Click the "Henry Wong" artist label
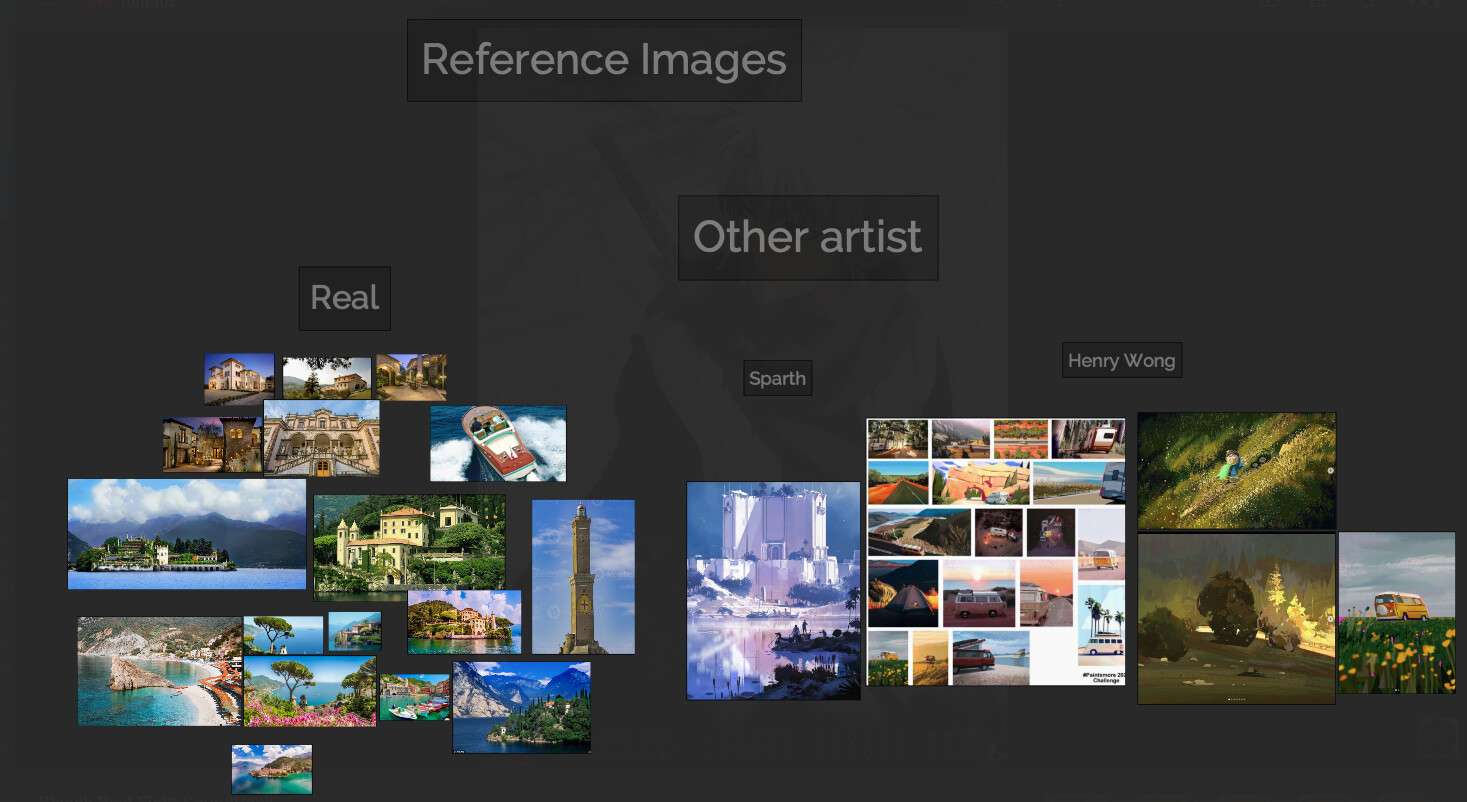 pyautogui.click(x=1121, y=359)
